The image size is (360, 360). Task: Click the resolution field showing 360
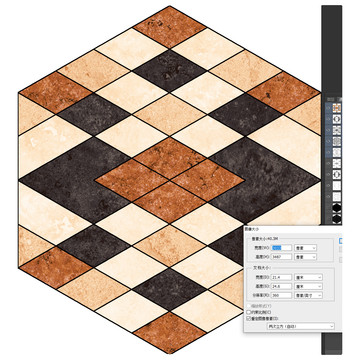click(281, 295)
